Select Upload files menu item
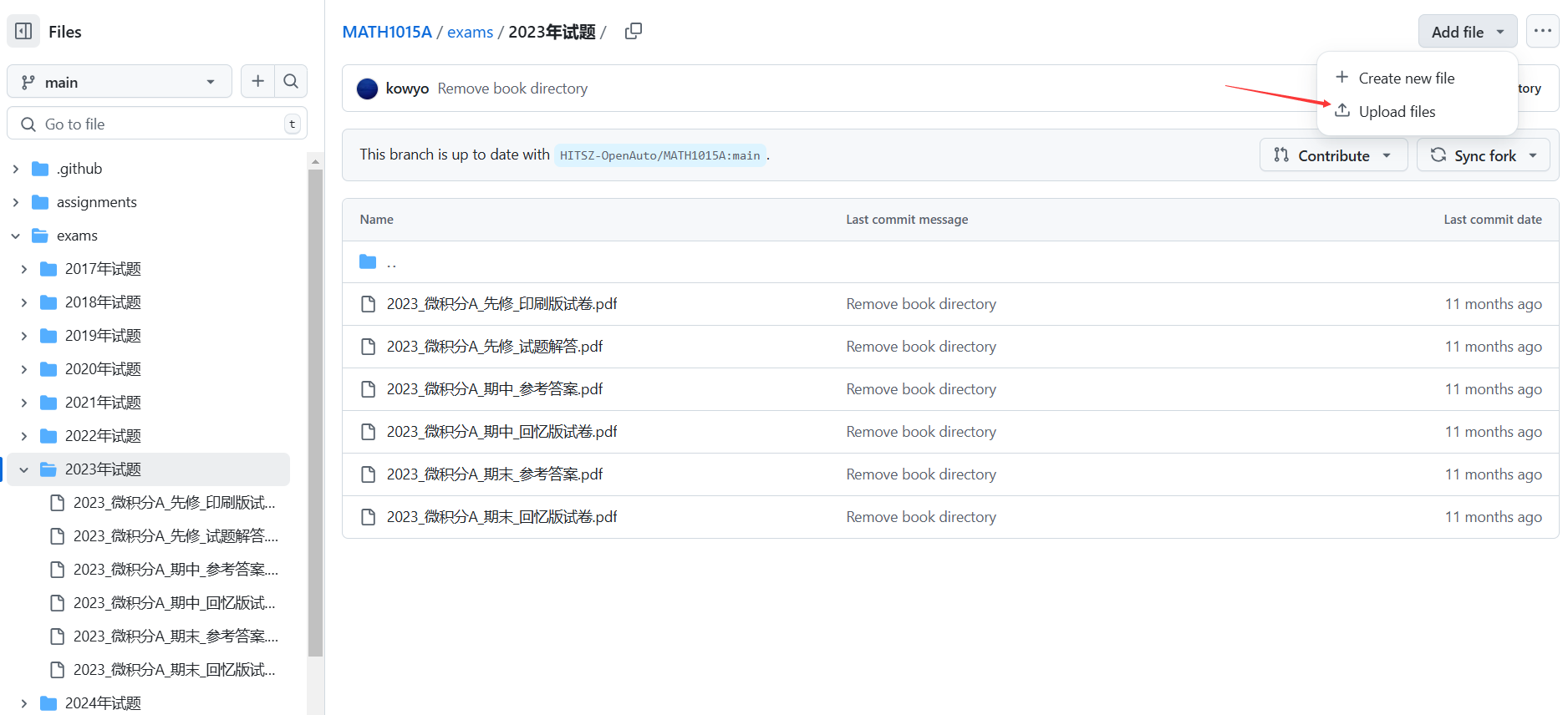The height and width of the screenshot is (715, 1568). click(x=1397, y=111)
